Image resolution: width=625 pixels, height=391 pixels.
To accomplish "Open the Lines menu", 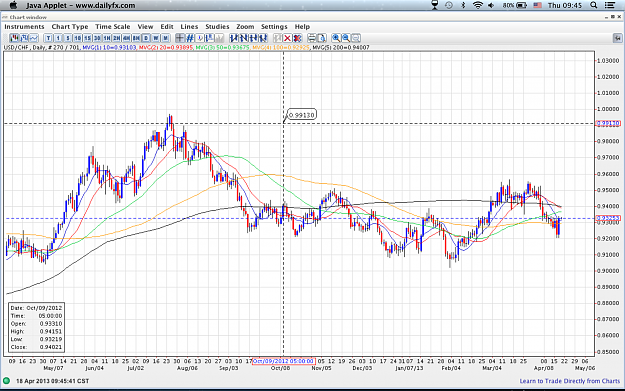I will (x=189, y=26).
